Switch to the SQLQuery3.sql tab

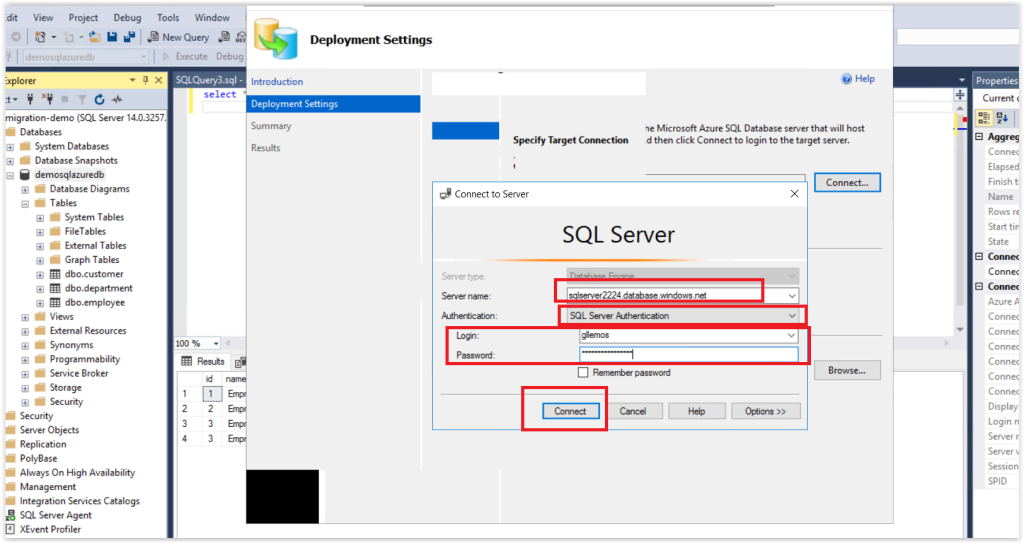(x=209, y=80)
